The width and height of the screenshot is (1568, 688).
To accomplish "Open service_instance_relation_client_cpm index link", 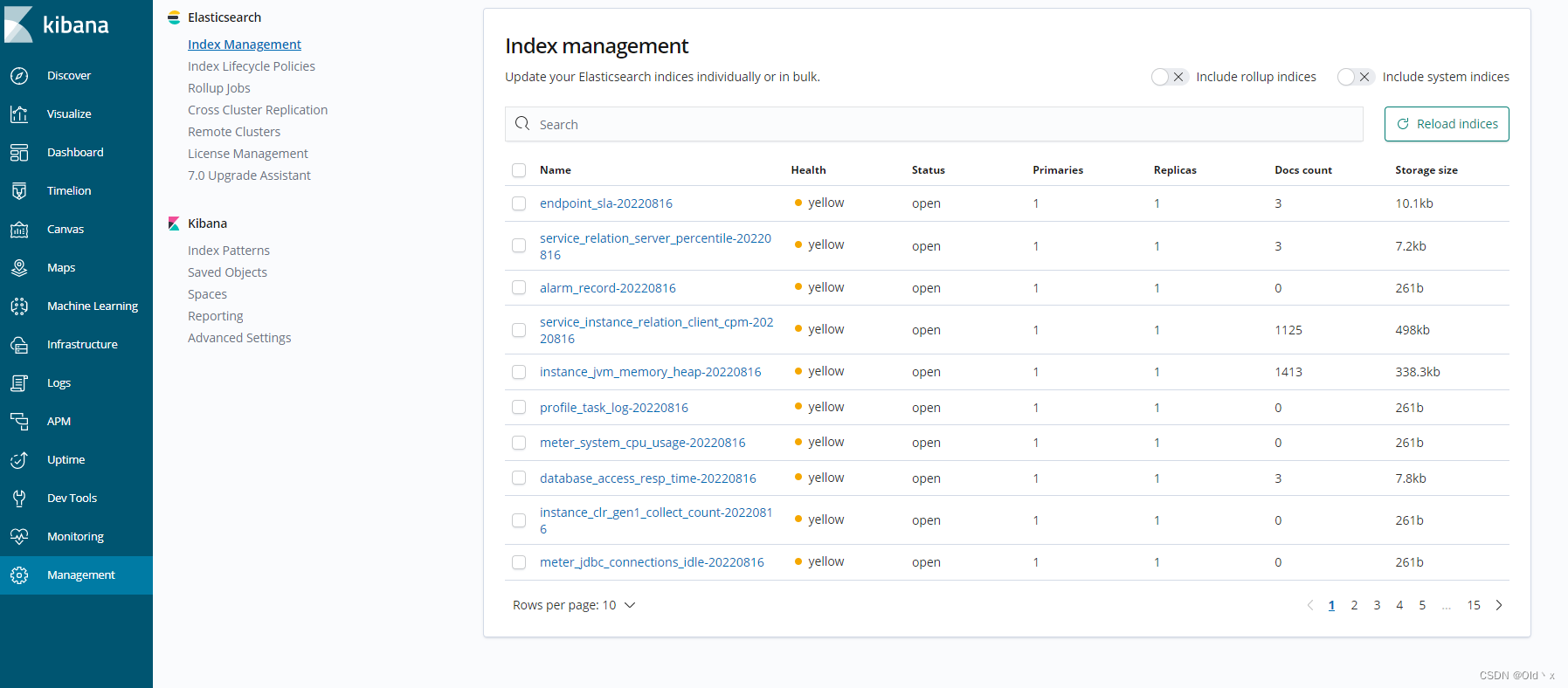I will [657, 330].
